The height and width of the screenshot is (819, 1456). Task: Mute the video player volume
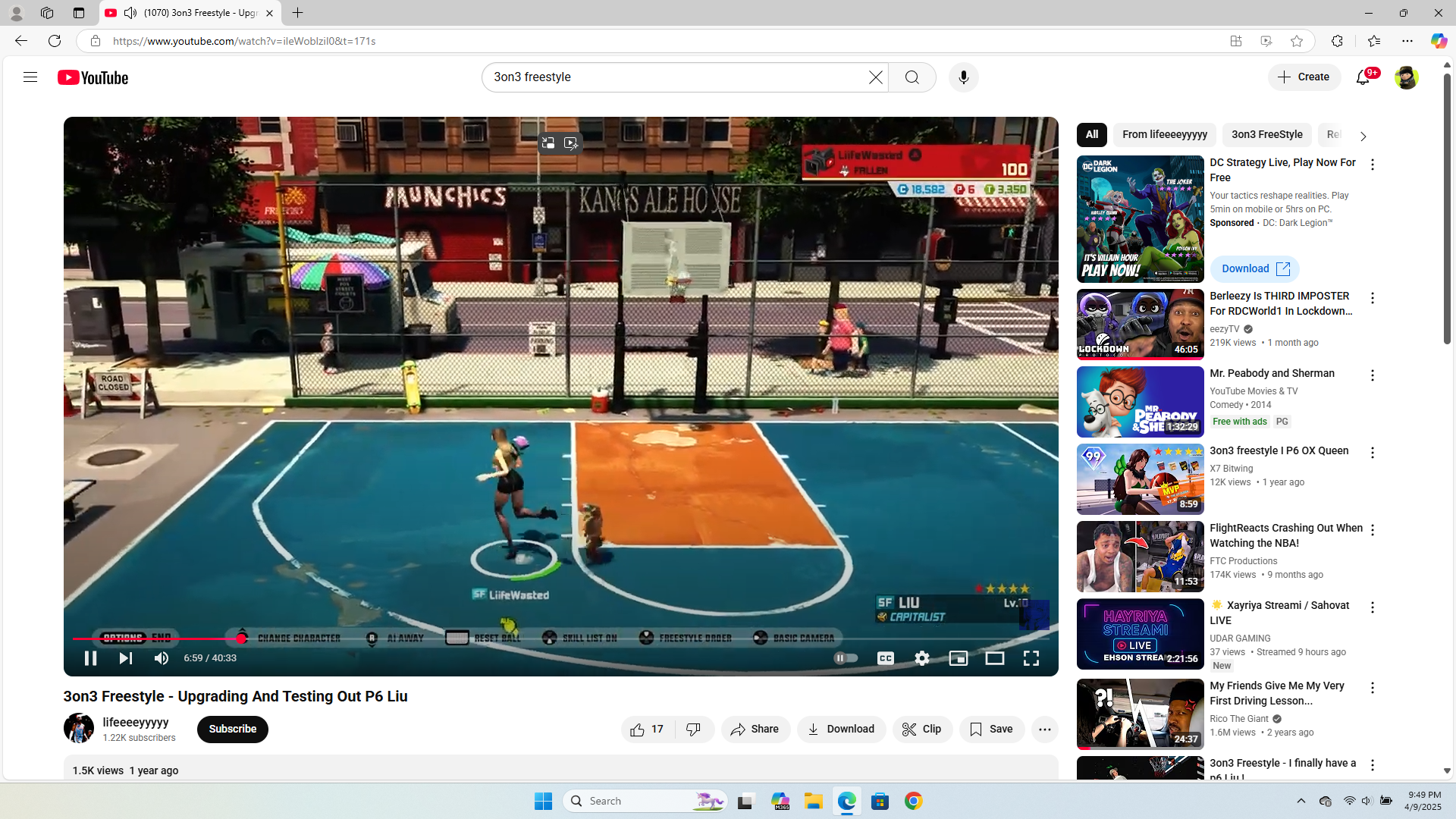click(162, 658)
